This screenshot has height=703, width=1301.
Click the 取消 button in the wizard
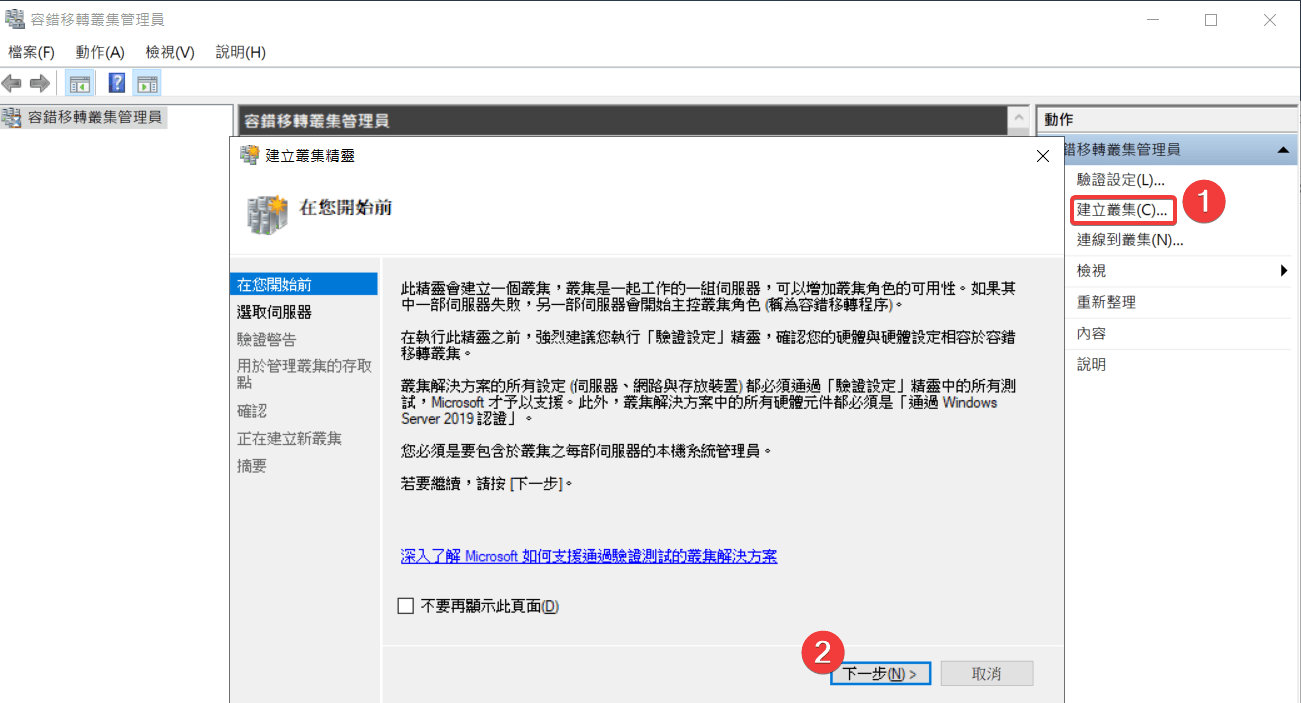tap(986, 674)
